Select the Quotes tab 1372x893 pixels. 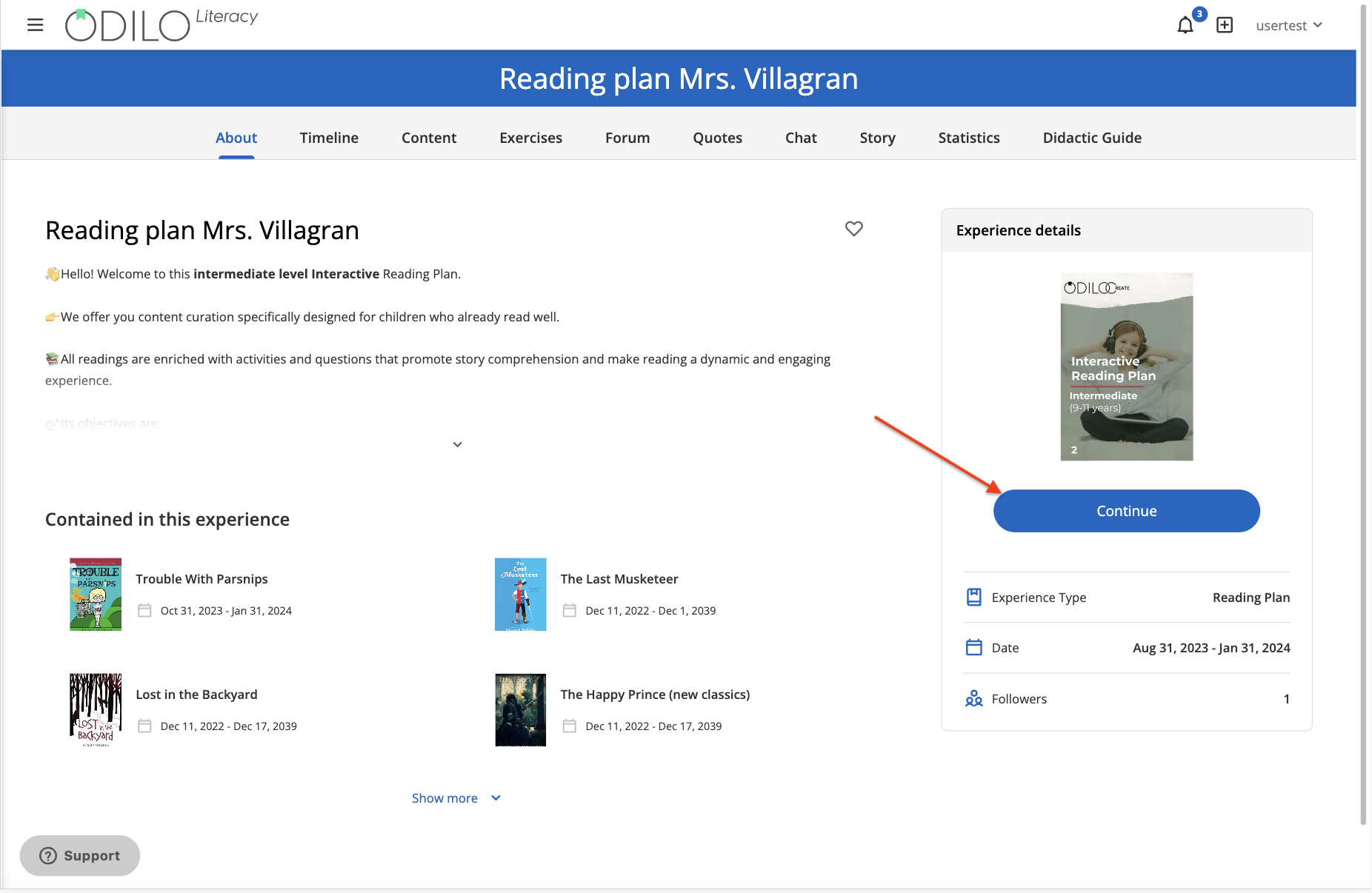717,138
